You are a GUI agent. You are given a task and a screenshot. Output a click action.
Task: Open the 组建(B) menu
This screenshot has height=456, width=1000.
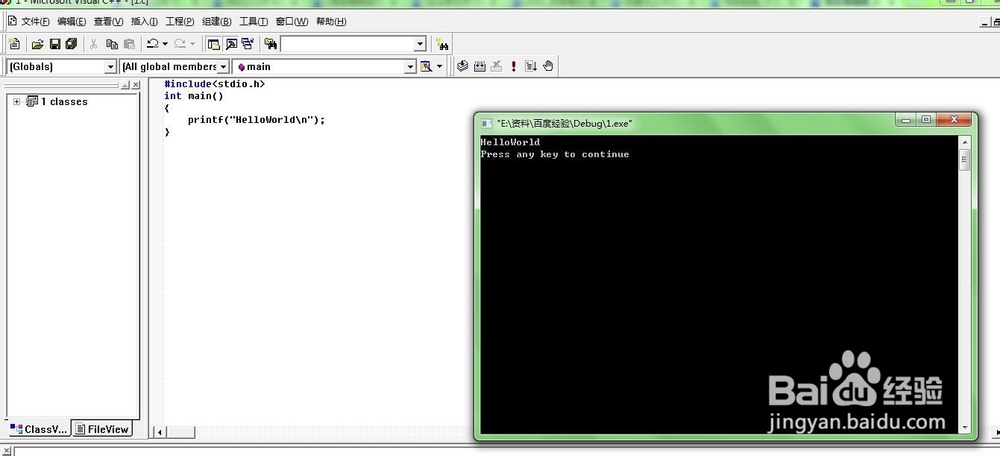(x=217, y=22)
